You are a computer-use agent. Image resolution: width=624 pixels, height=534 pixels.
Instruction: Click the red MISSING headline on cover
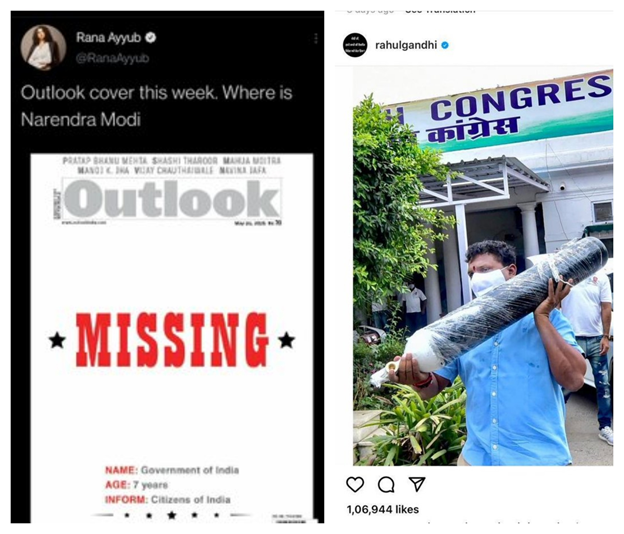[x=172, y=339]
